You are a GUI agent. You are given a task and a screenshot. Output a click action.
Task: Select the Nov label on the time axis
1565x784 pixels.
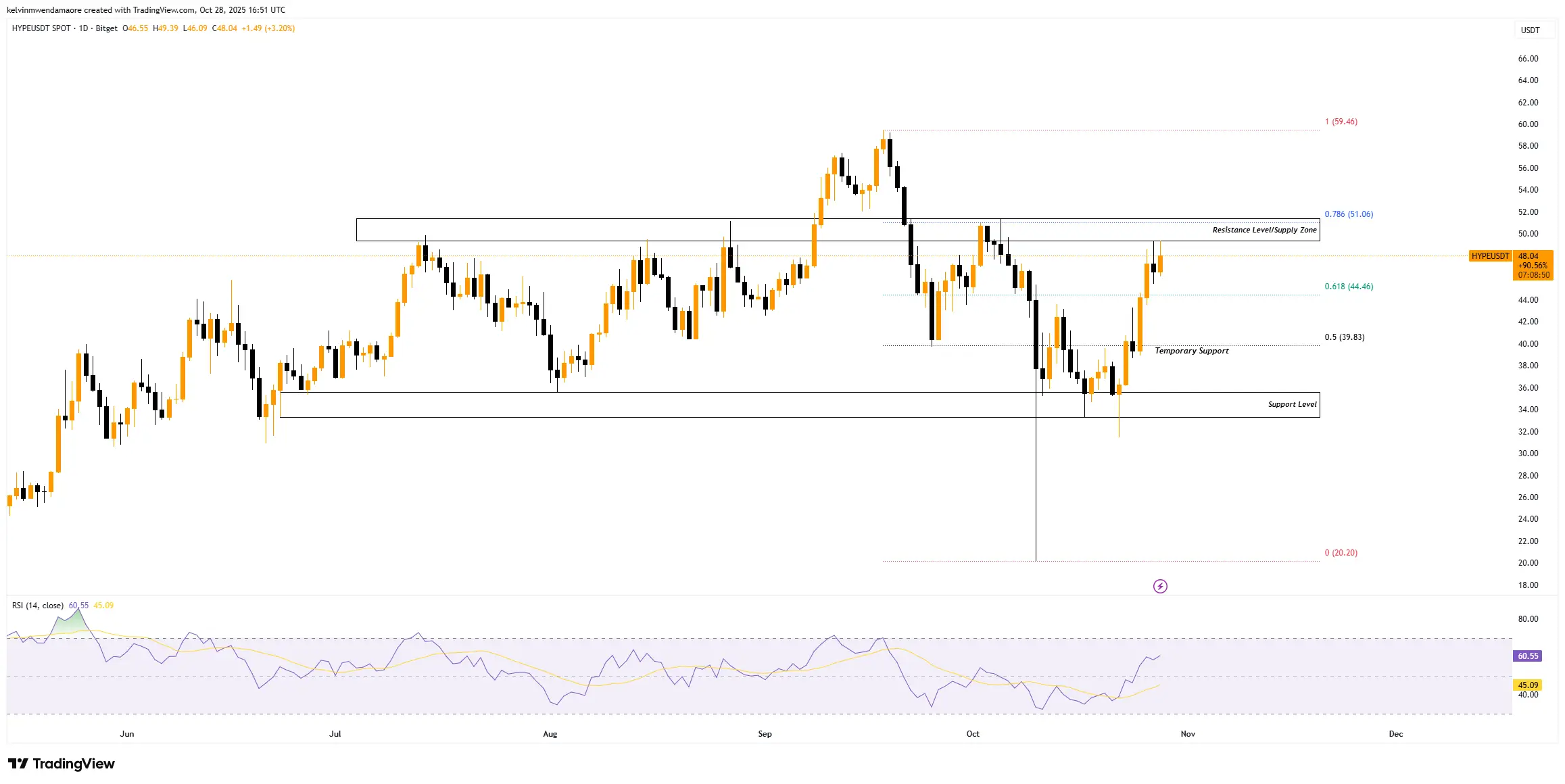pos(1187,733)
